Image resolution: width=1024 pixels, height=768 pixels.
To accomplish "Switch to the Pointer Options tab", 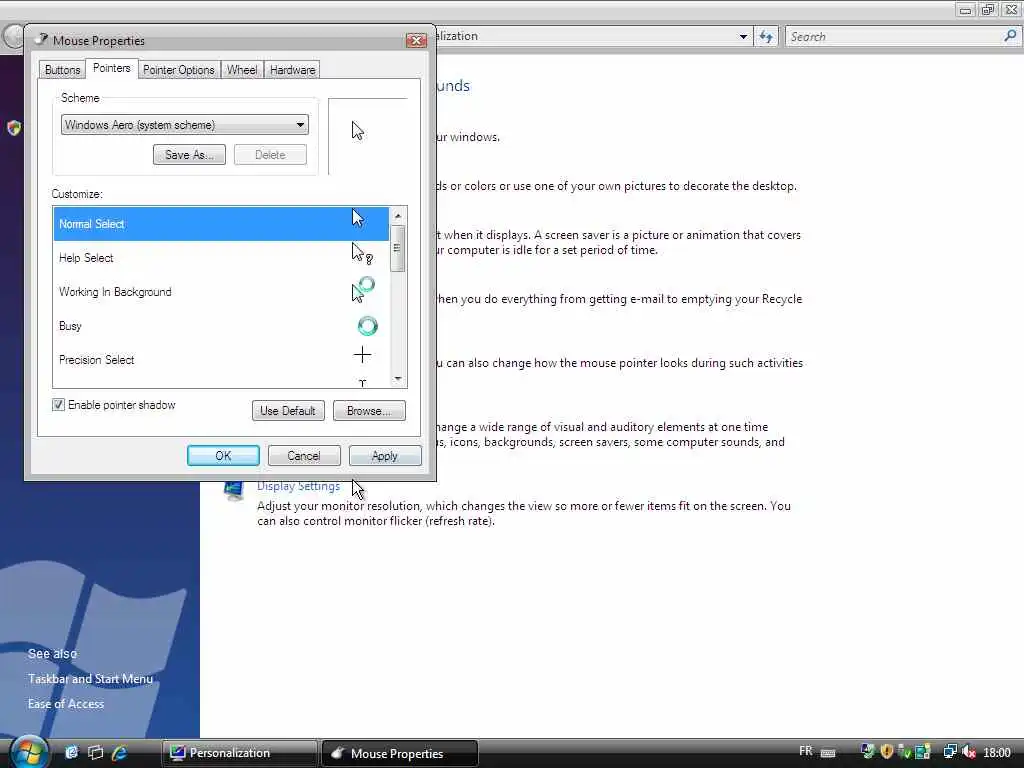I will pyautogui.click(x=179, y=70).
